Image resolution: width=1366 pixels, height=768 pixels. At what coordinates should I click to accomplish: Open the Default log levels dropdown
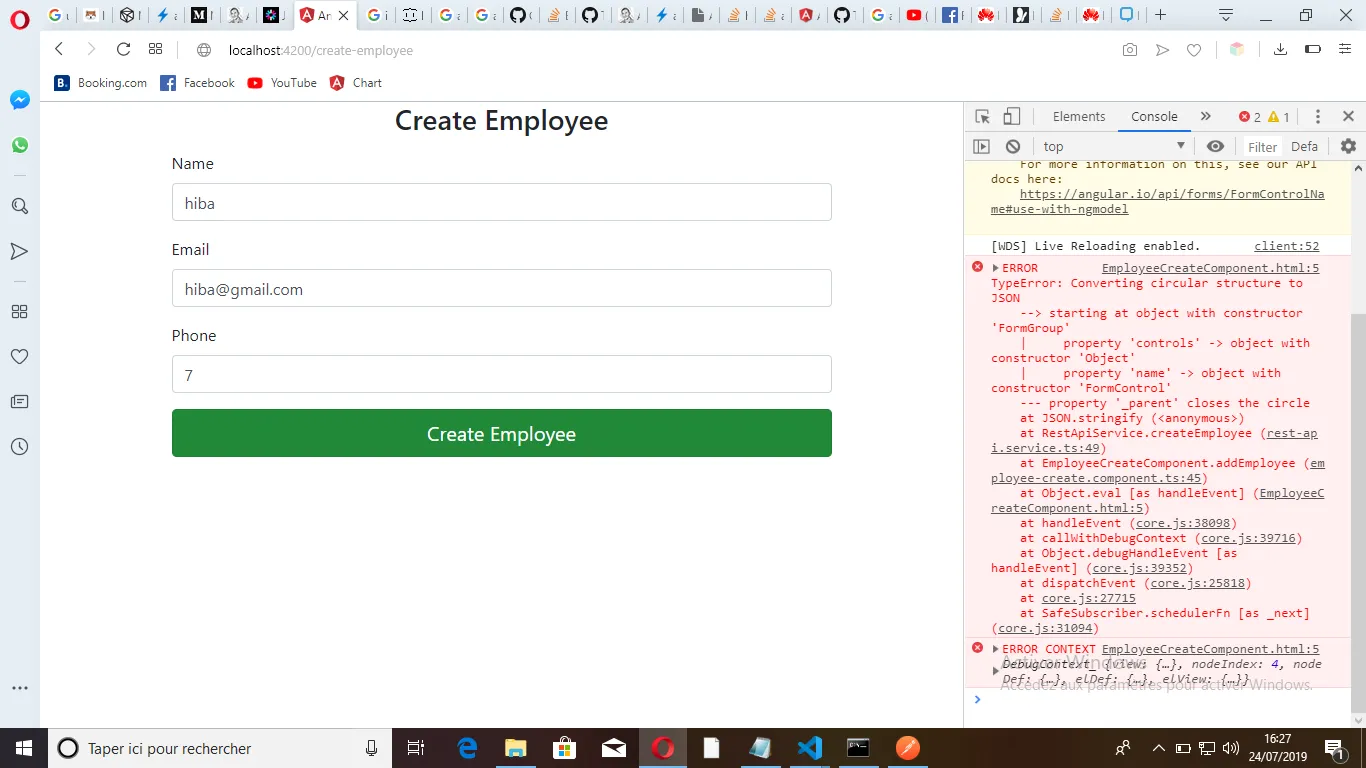pyautogui.click(x=1305, y=146)
